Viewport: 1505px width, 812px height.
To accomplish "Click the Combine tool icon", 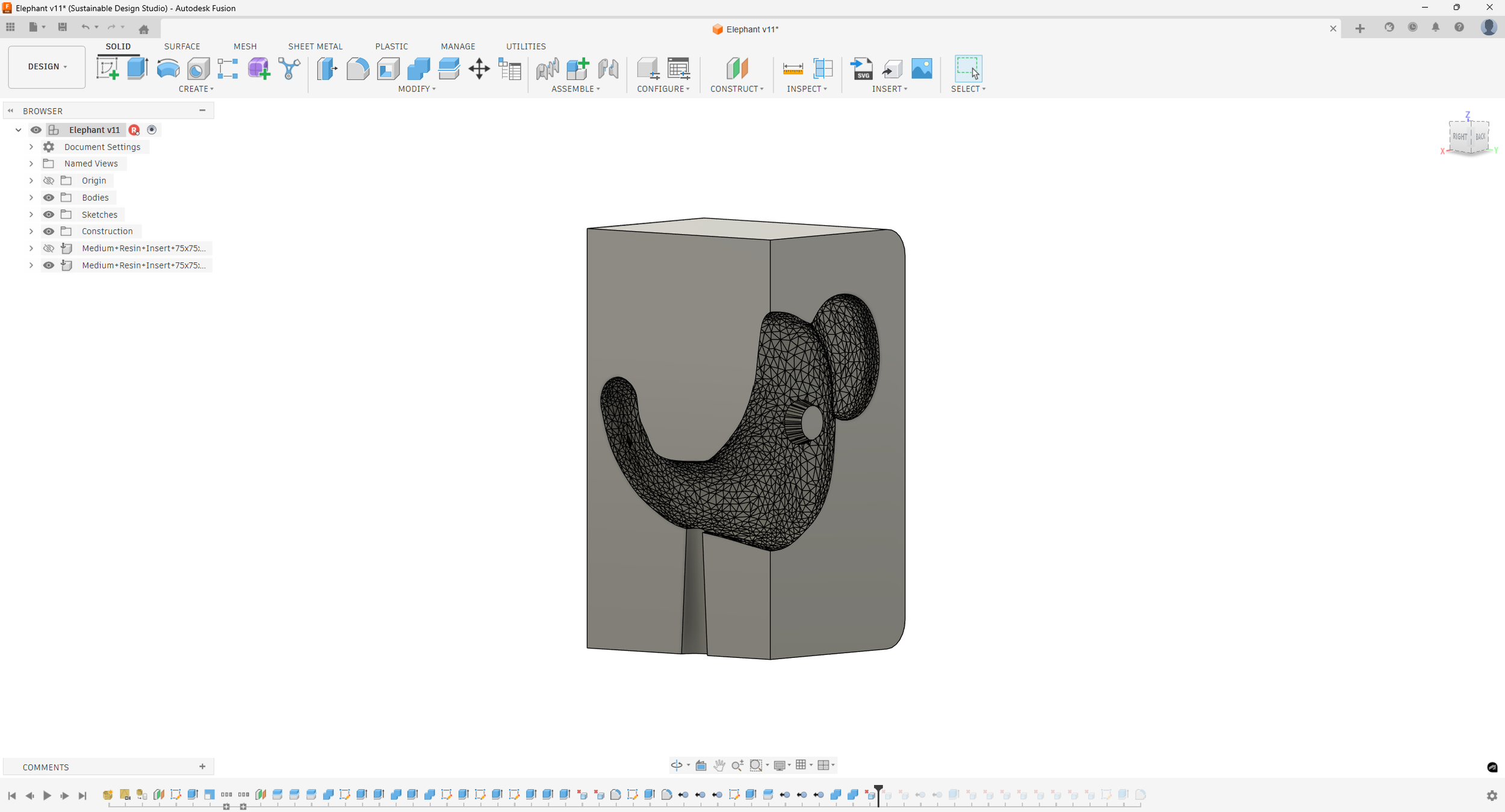I will tap(418, 69).
